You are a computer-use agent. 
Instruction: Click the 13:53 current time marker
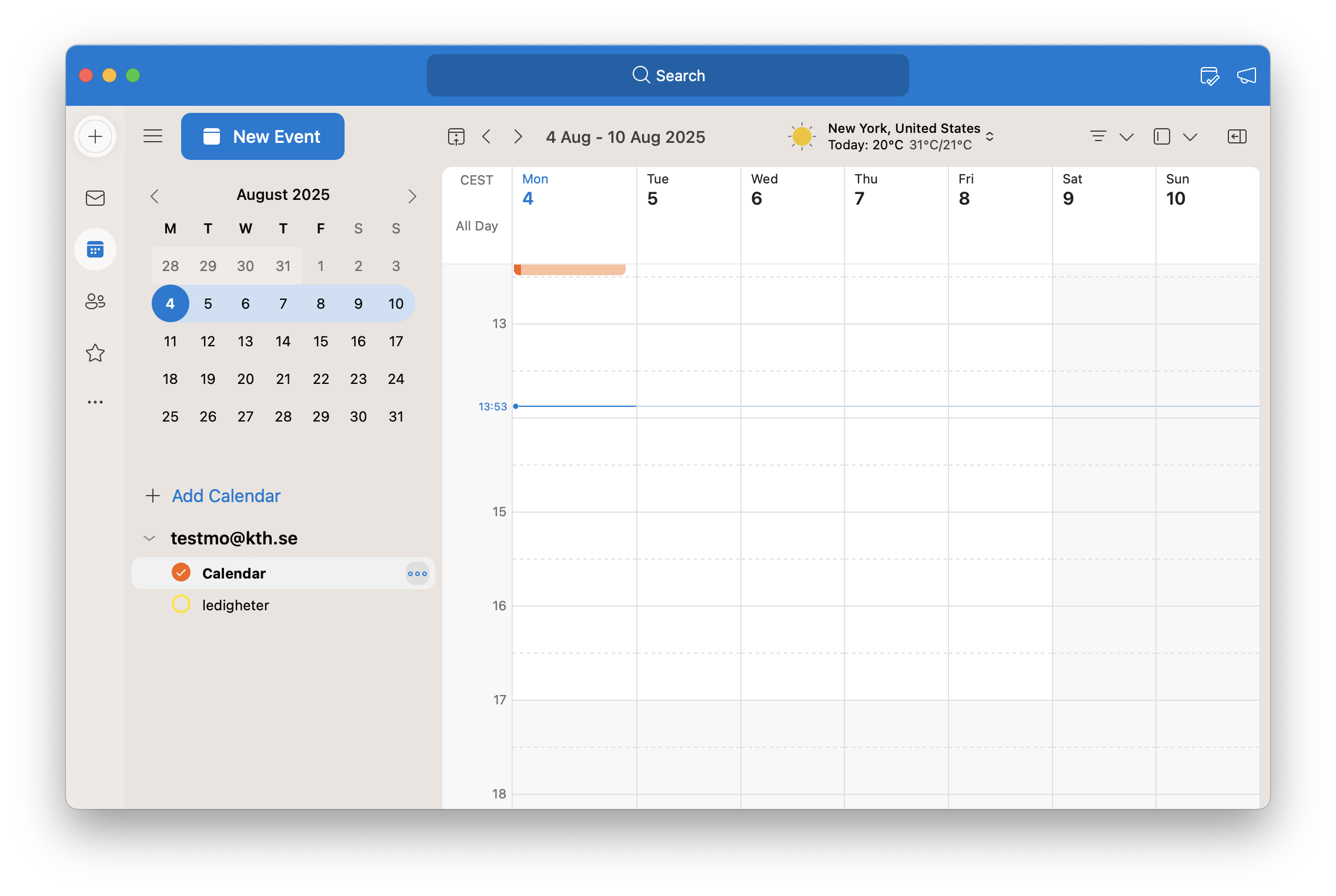click(493, 406)
